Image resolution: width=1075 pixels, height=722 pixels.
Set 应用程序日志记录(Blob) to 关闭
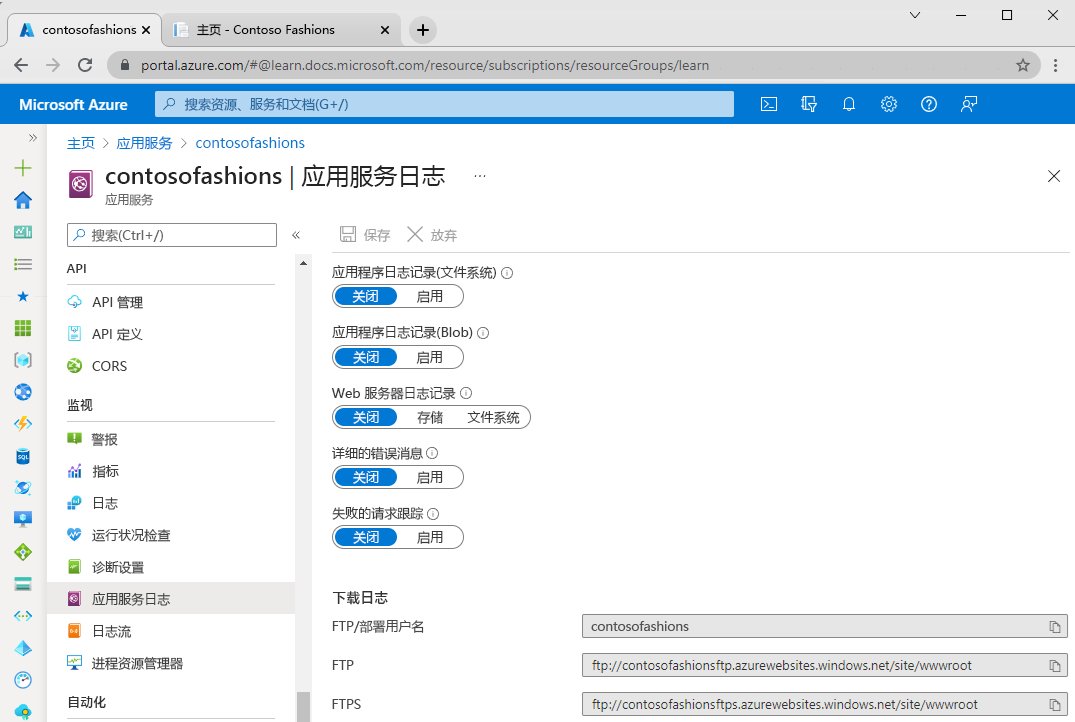(x=365, y=357)
